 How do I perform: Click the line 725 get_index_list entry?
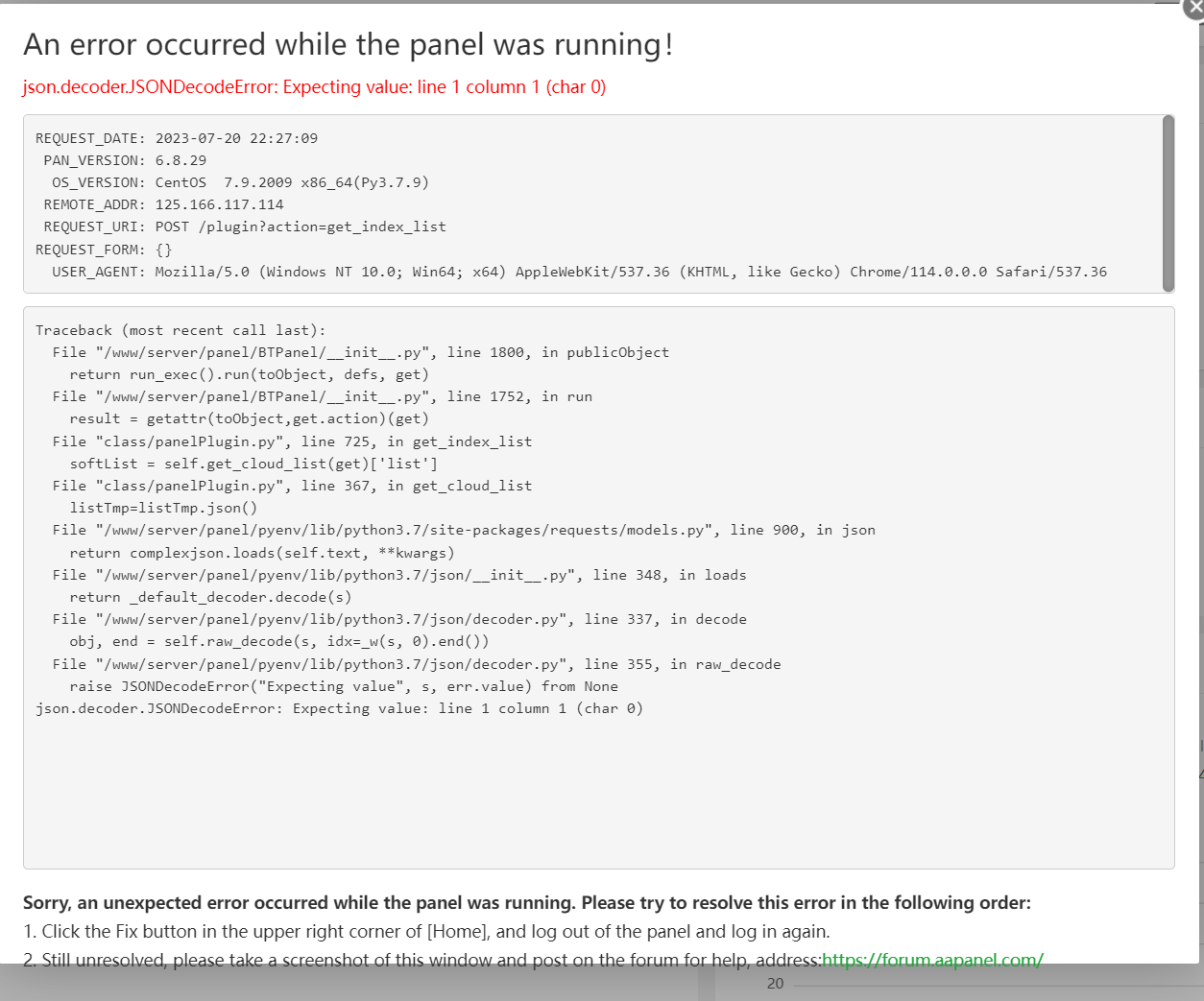[292, 441]
